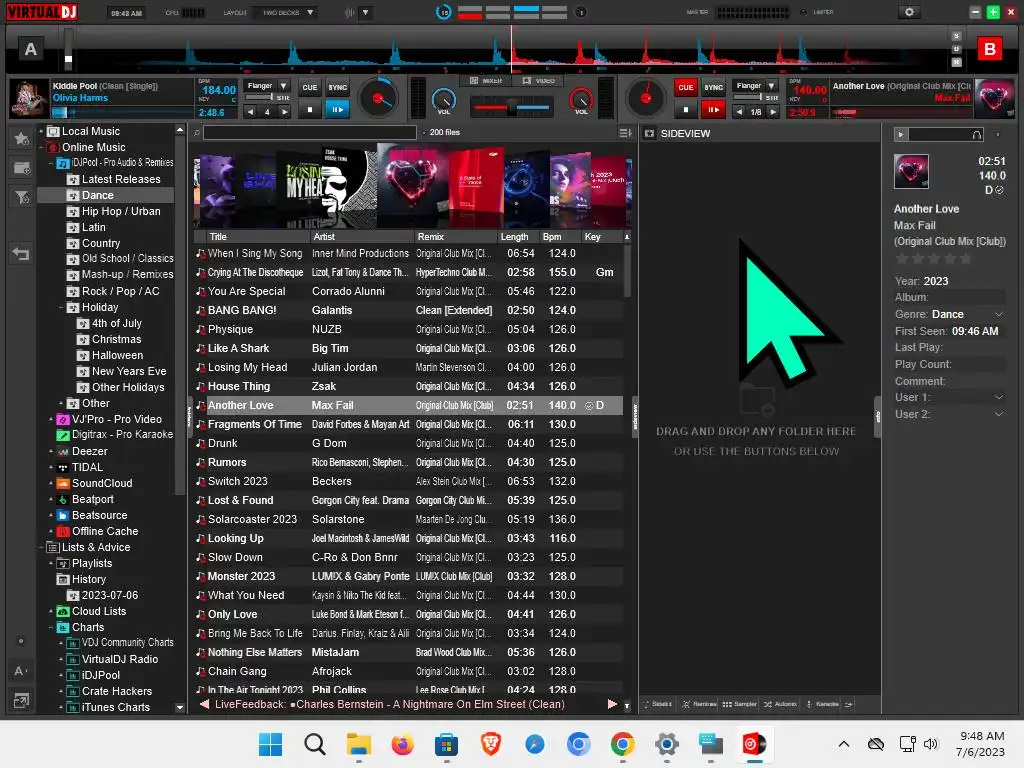The width and height of the screenshot is (1024, 768).
Task: Click deck B stop button
Action: pos(685,110)
